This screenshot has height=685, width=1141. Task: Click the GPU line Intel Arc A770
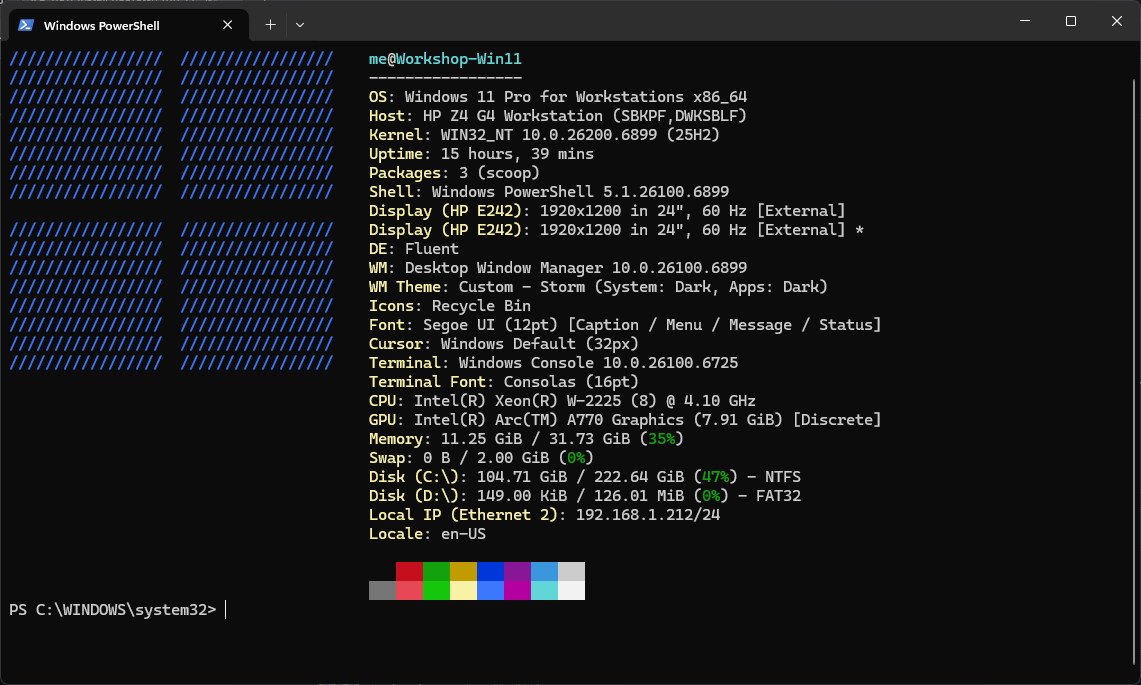click(625, 419)
